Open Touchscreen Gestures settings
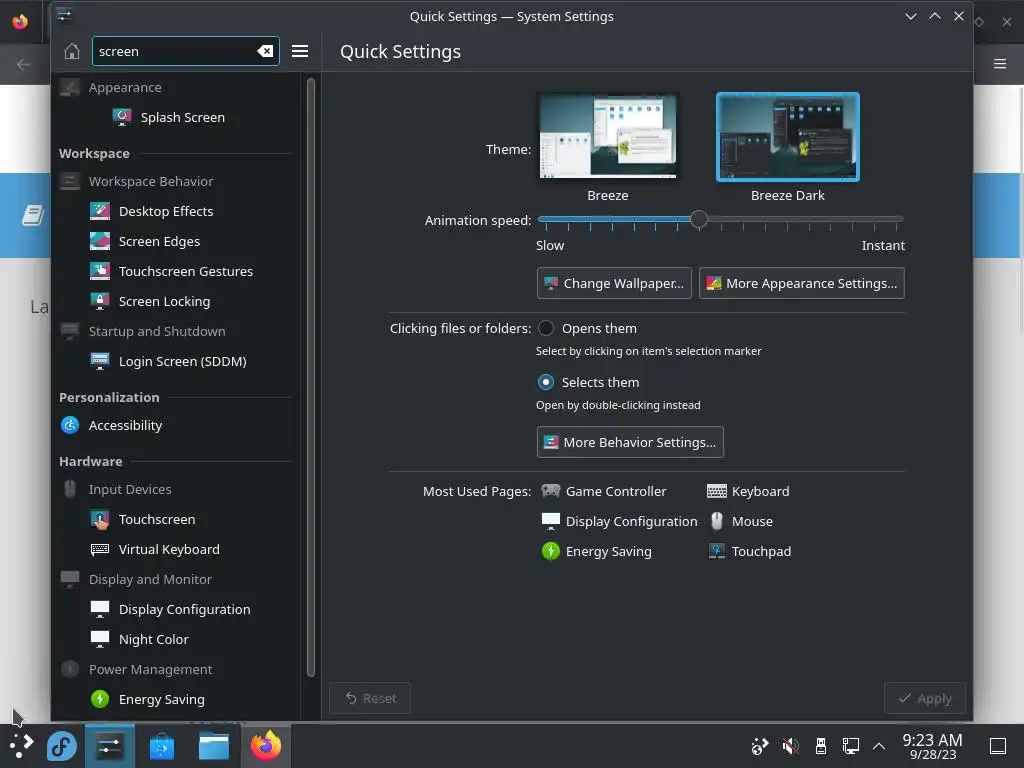This screenshot has height=768, width=1024. (174, 272)
